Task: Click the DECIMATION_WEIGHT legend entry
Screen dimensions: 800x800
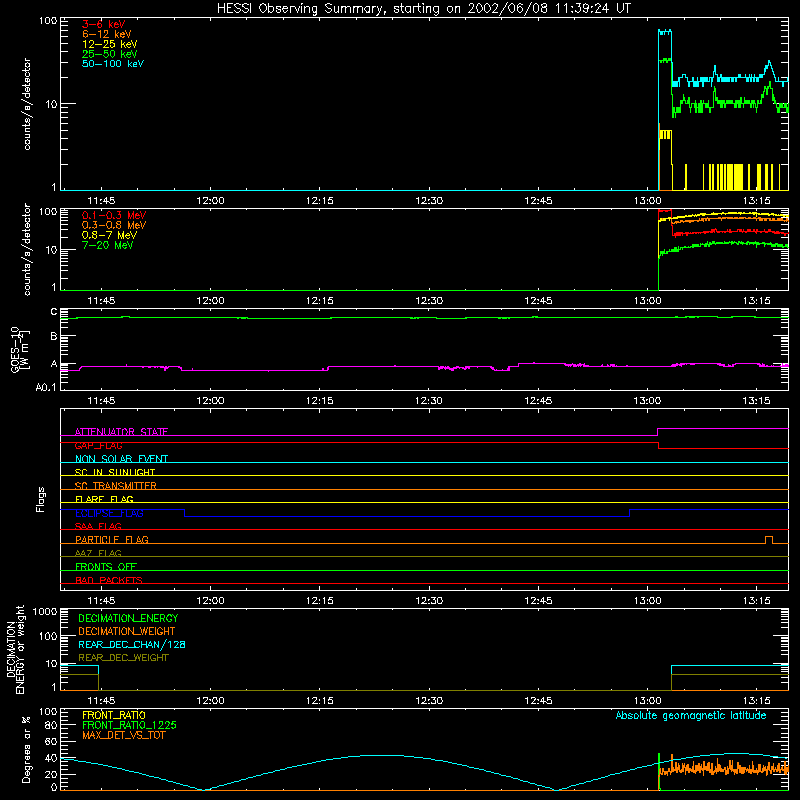Action: coord(127,631)
